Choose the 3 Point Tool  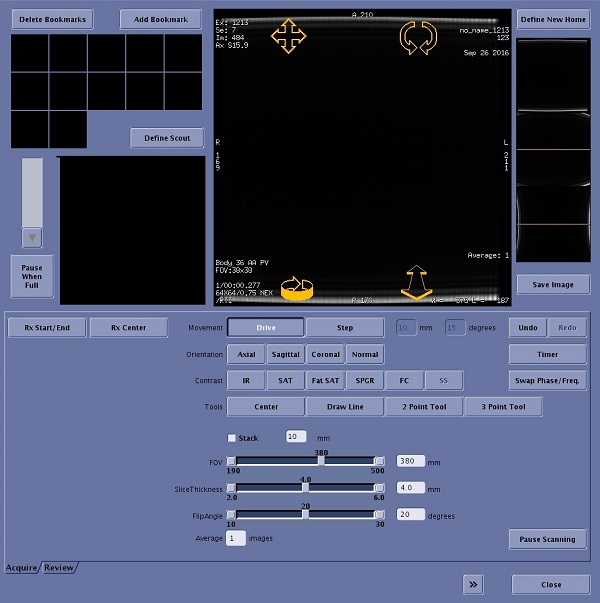(x=503, y=406)
